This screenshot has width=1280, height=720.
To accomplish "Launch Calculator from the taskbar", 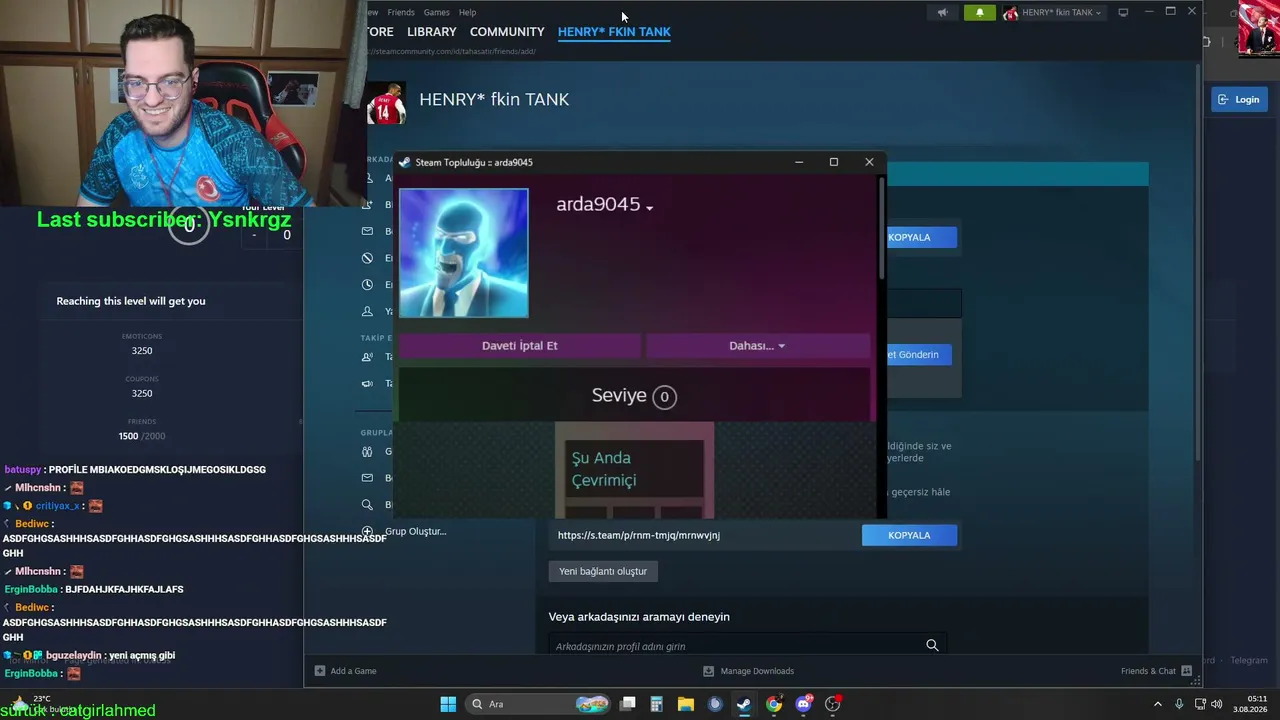I will click(657, 704).
